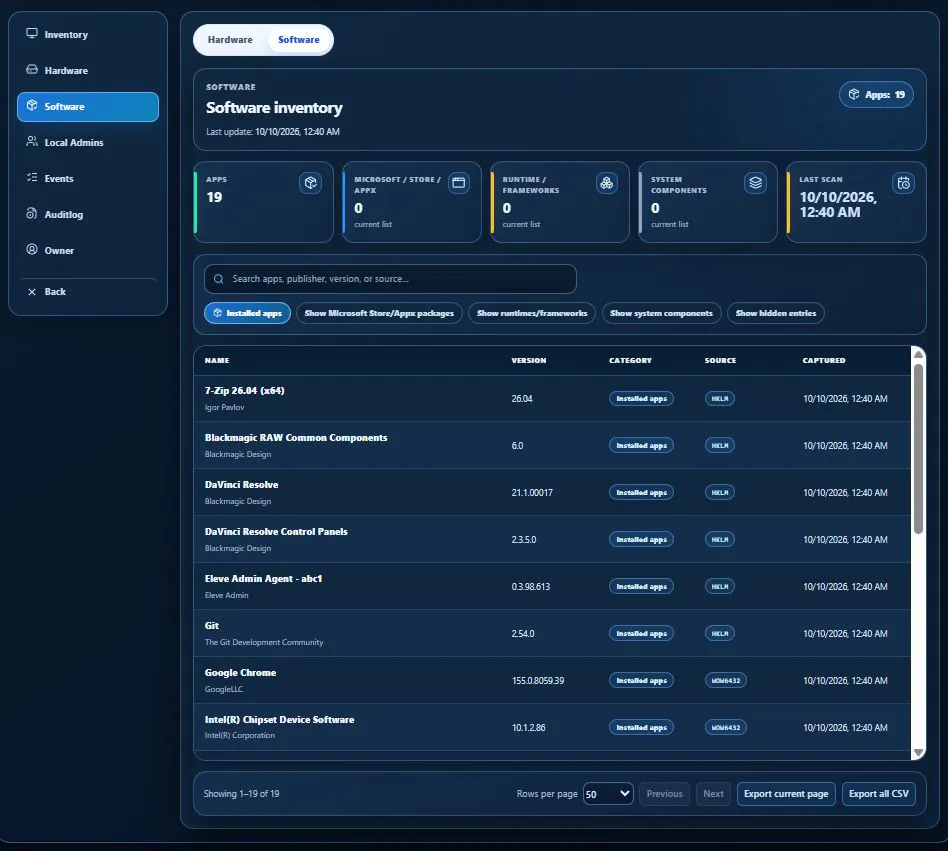Select the Software tab at top
This screenshot has width=948, height=851.
pyautogui.click(x=299, y=40)
